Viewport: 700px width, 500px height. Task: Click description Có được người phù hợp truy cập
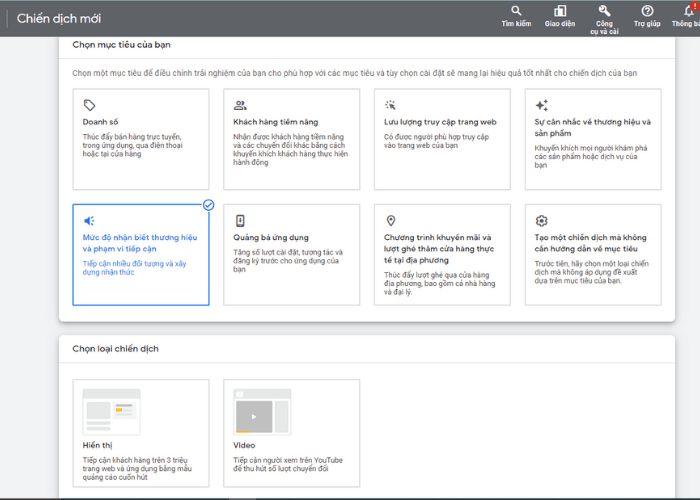(x=437, y=141)
